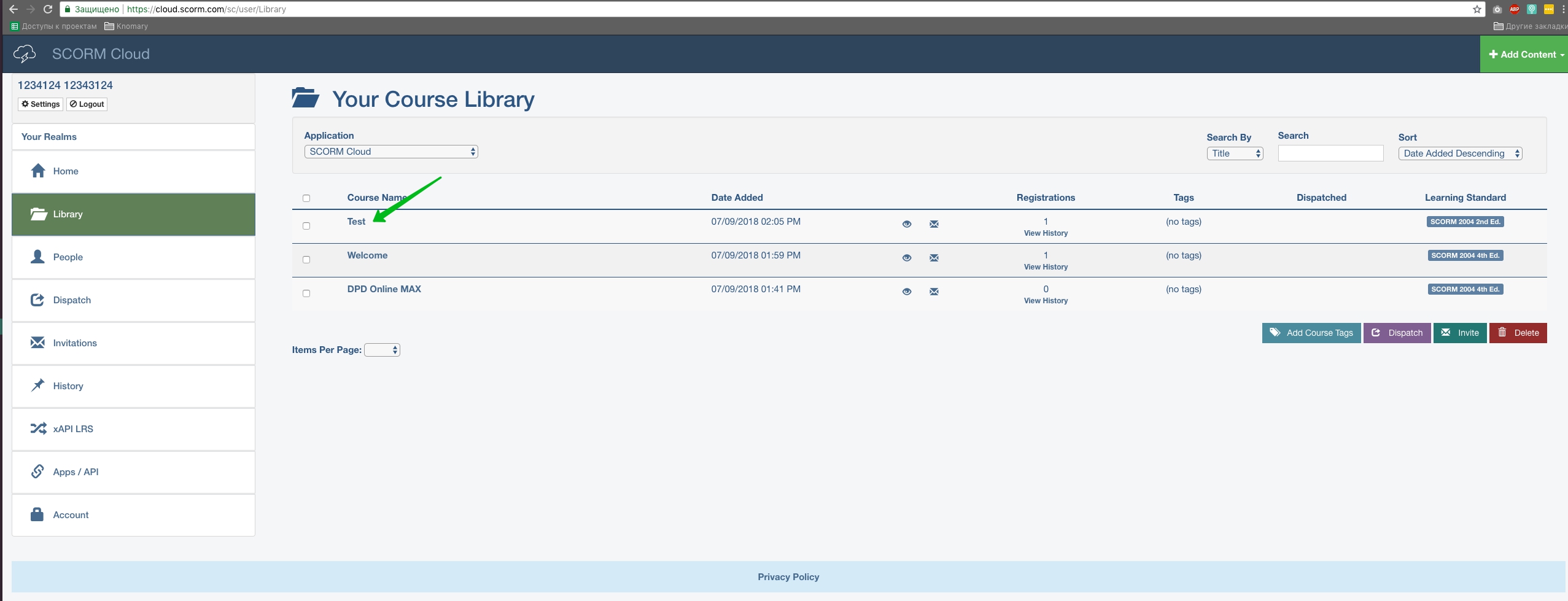The image size is (1568, 601).
Task: Click the Add Course Tags button
Action: click(1311, 333)
